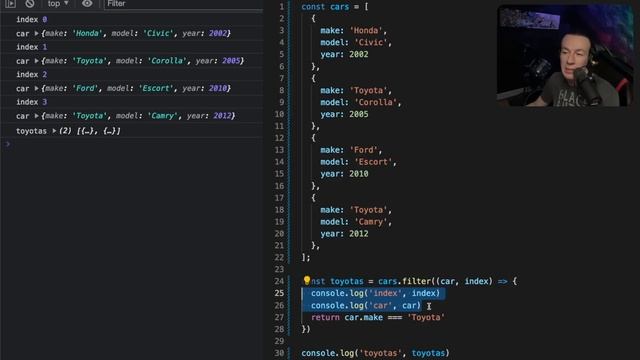Click the "model: 'Escort'," code line
The height and width of the screenshot is (360, 640).
coord(358,162)
